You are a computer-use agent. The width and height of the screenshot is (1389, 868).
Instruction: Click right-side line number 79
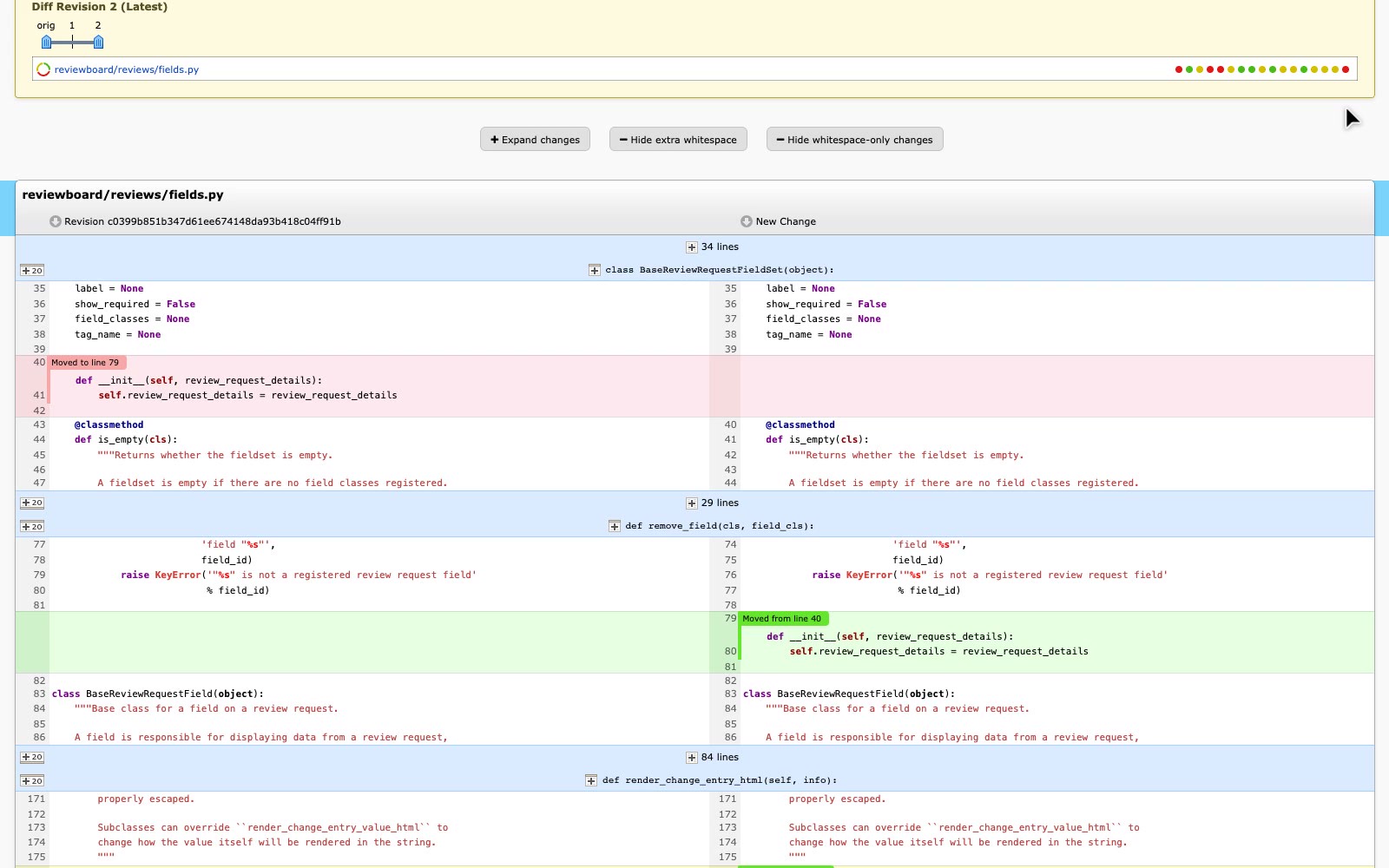730,618
